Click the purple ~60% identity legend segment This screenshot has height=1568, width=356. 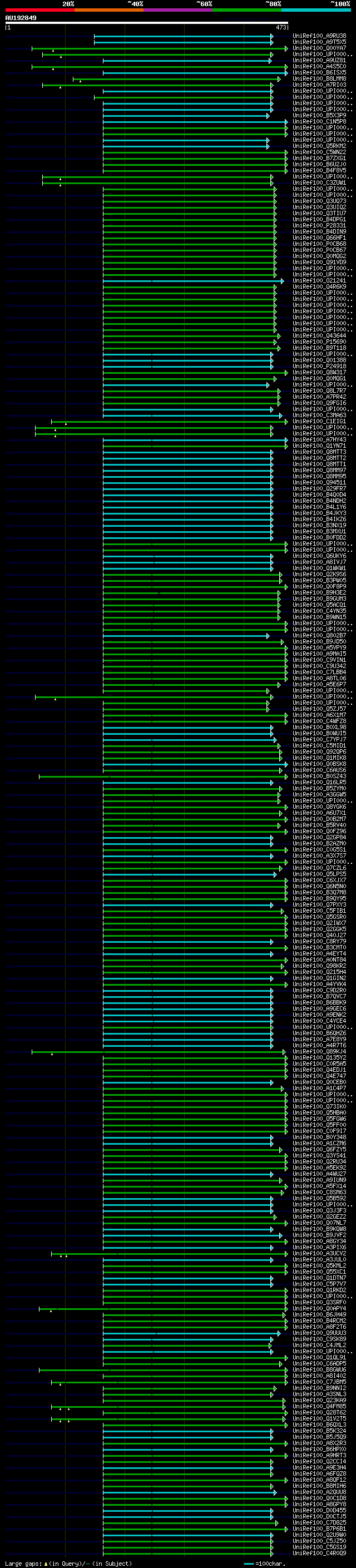179,10
